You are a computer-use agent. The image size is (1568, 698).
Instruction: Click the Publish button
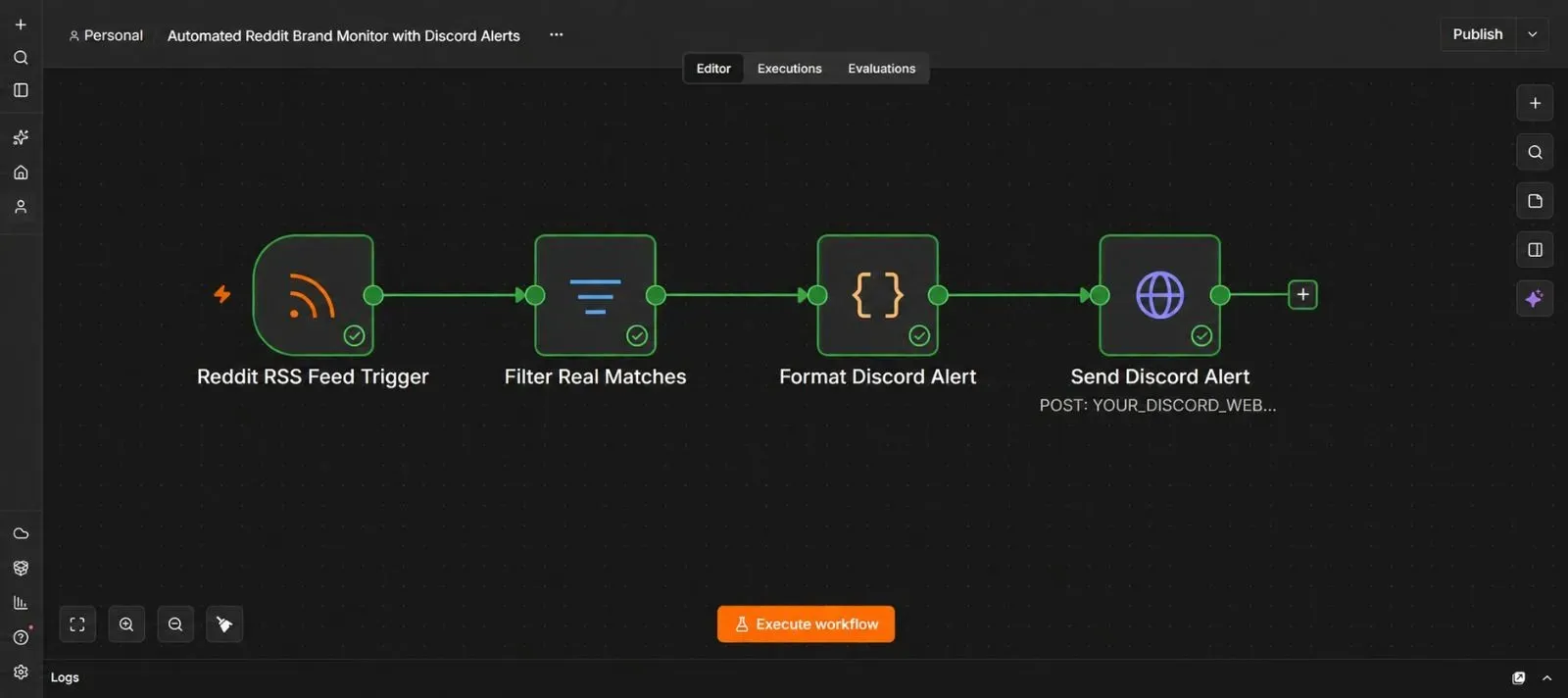coord(1478,34)
